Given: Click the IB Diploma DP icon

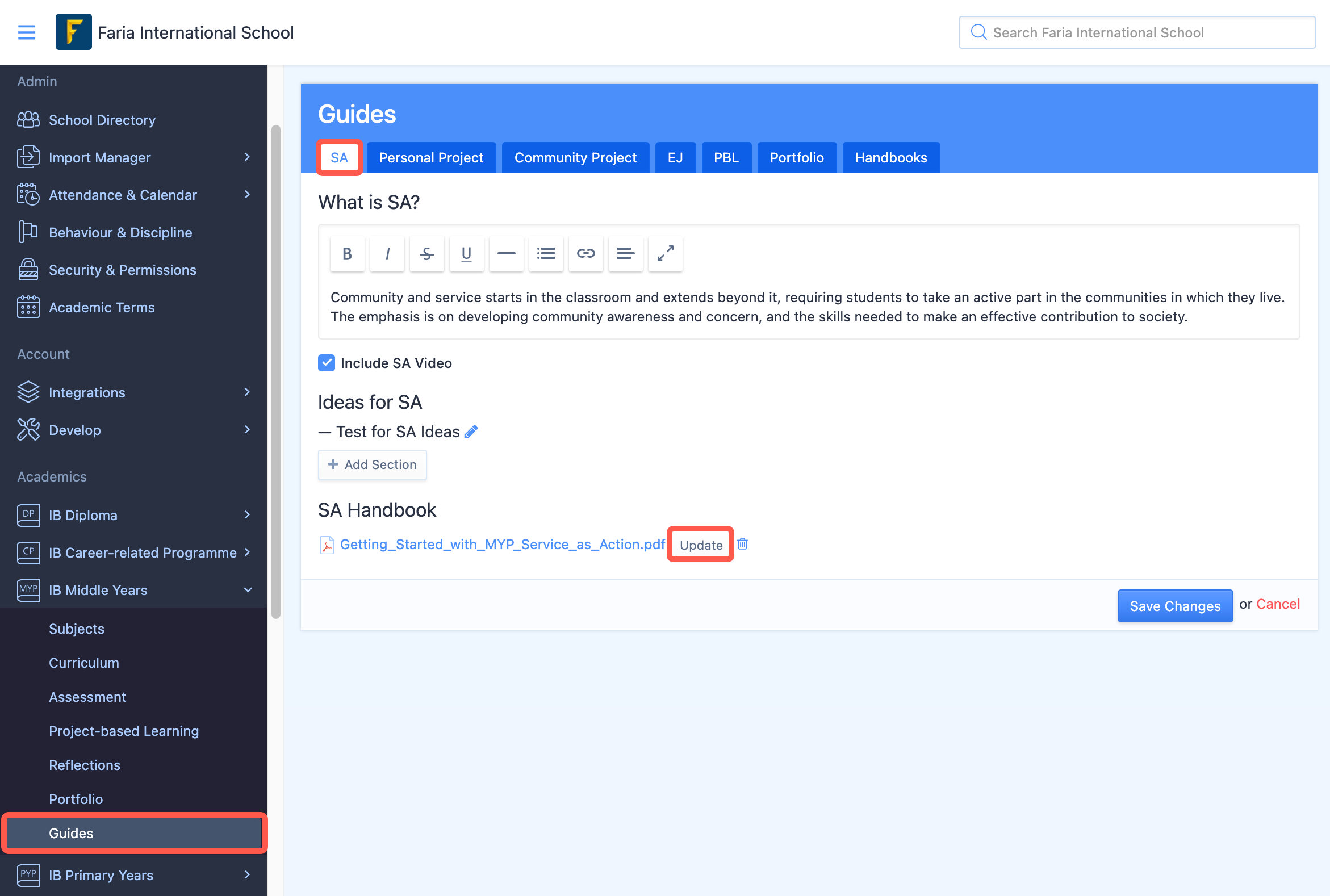Looking at the screenshot, I should 28,515.
